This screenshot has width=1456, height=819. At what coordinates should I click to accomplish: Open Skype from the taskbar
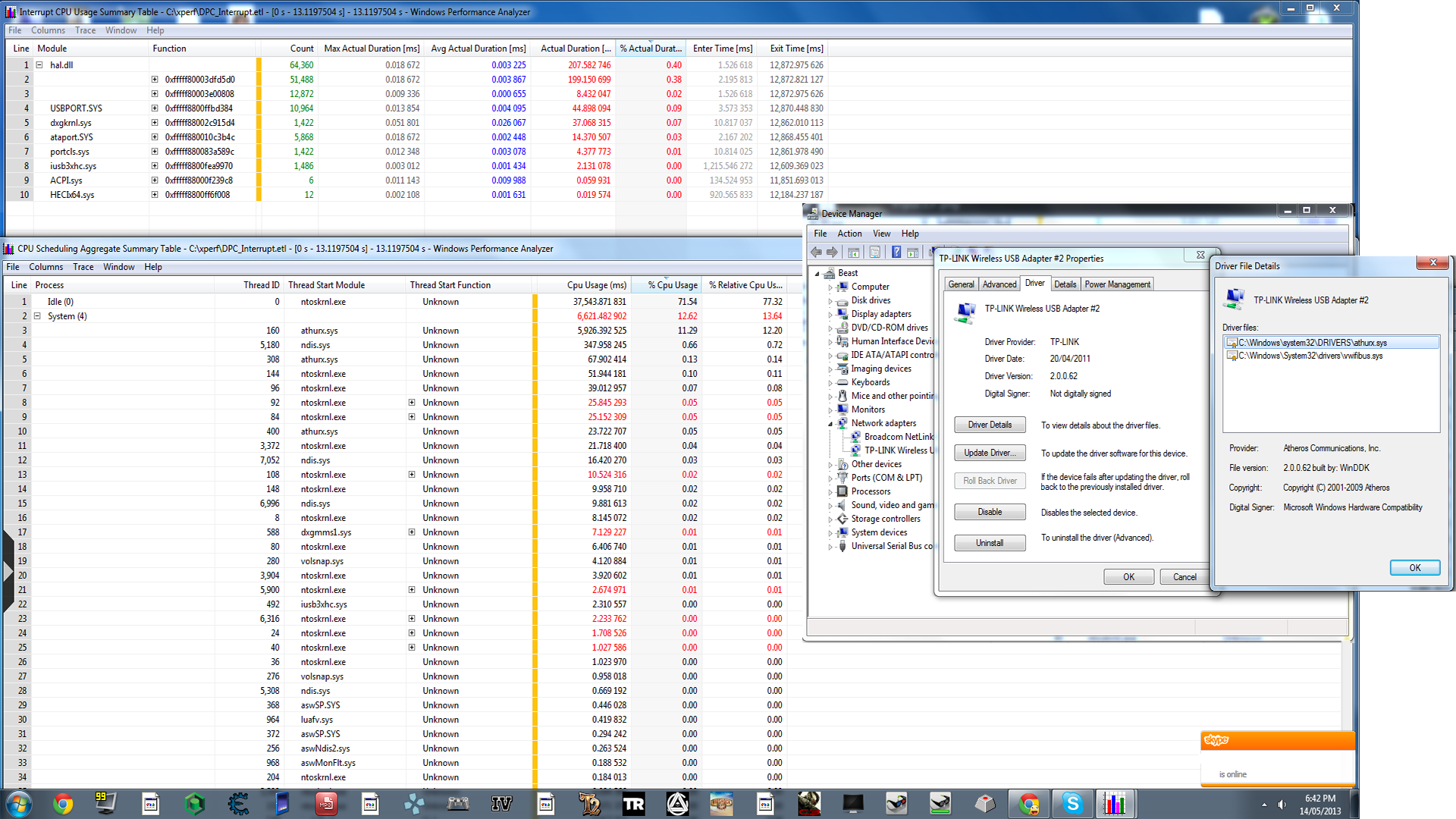pyautogui.click(x=1072, y=803)
